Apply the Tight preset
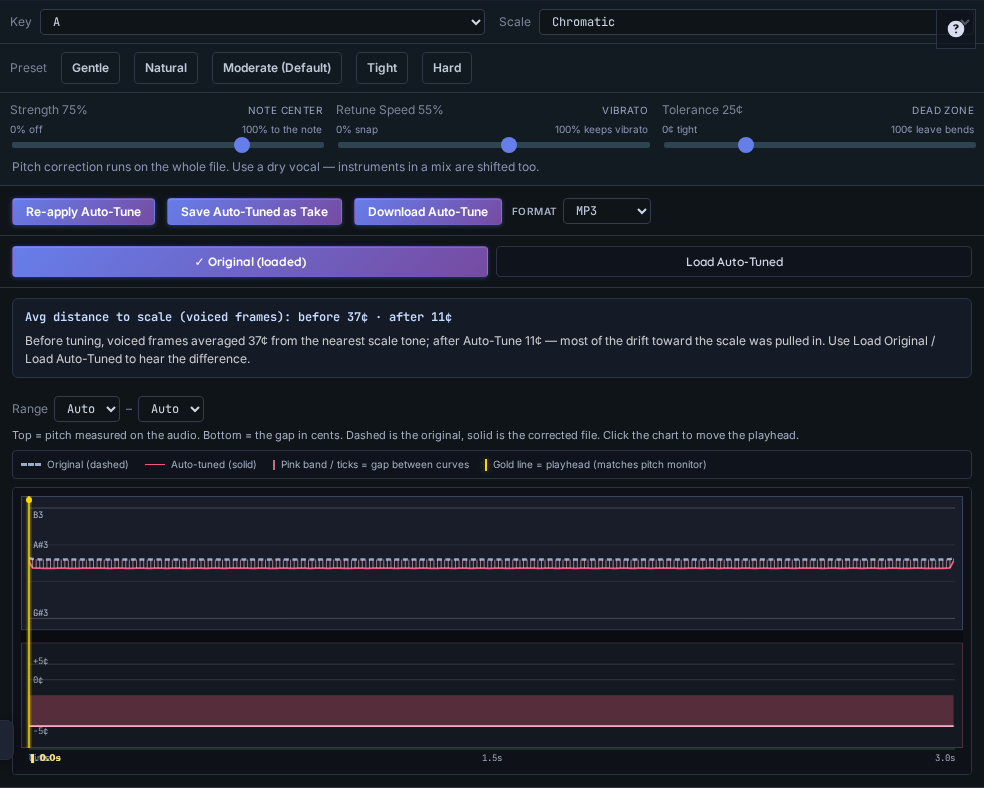 382,68
